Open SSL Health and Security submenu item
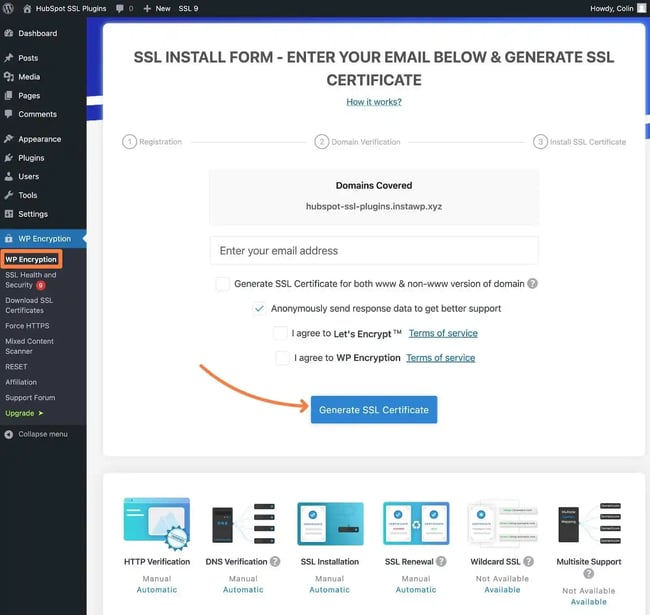650x615 pixels. (30, 280)
